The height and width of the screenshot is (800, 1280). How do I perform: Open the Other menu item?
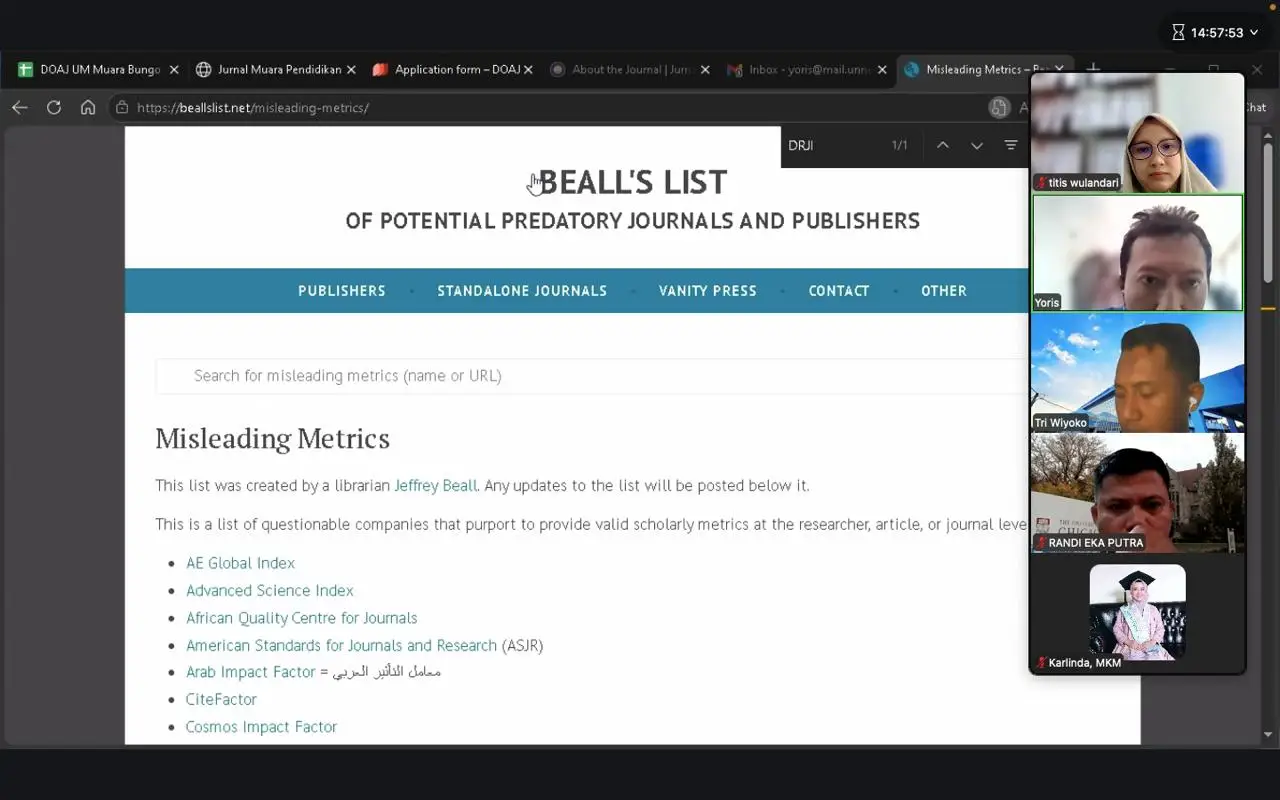coord(944,291)
